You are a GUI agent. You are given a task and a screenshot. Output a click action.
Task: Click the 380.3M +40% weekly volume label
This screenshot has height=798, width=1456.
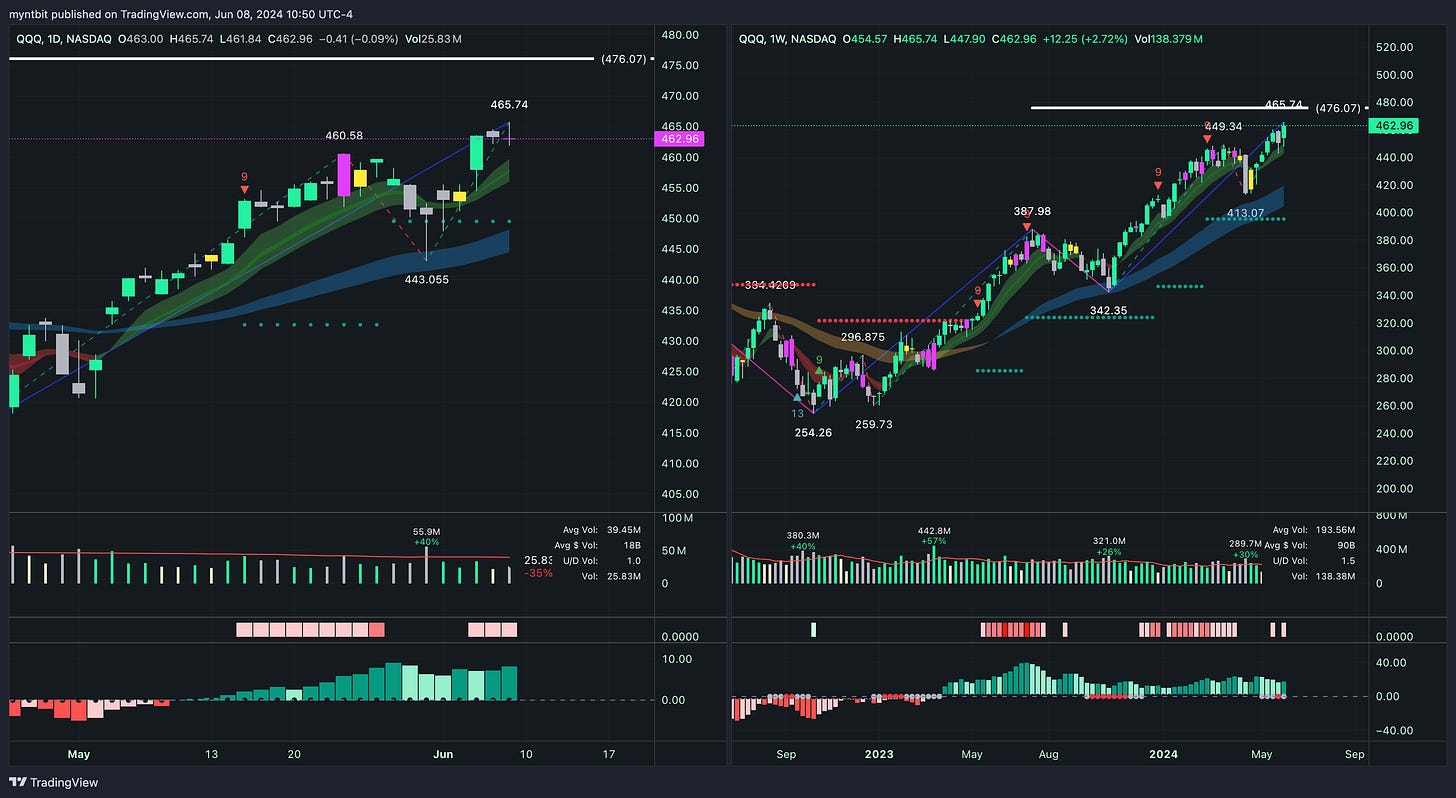click(x=803, y=540)
